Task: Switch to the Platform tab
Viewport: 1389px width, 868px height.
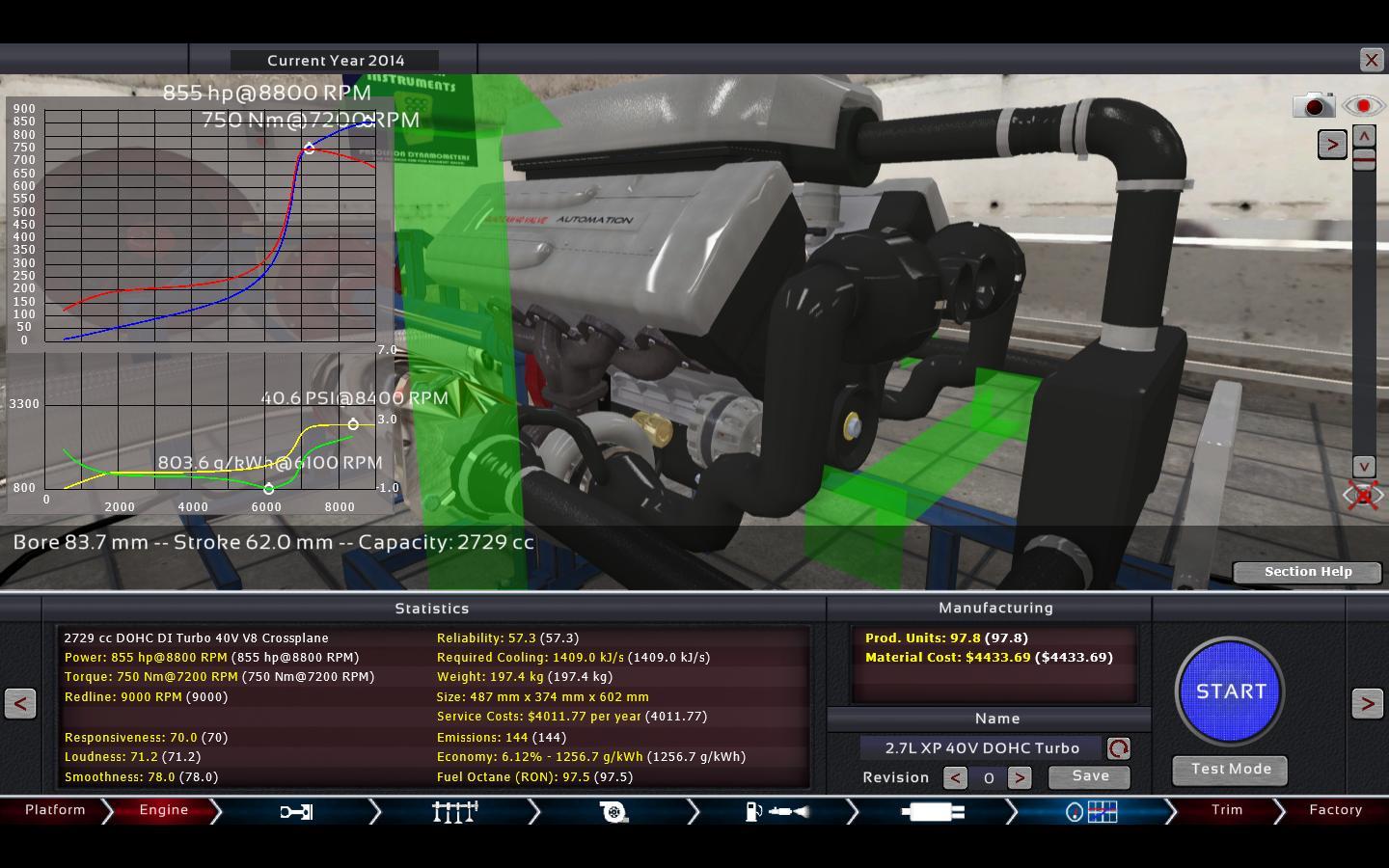Action: pyautogui.click(x=55, y=810)
